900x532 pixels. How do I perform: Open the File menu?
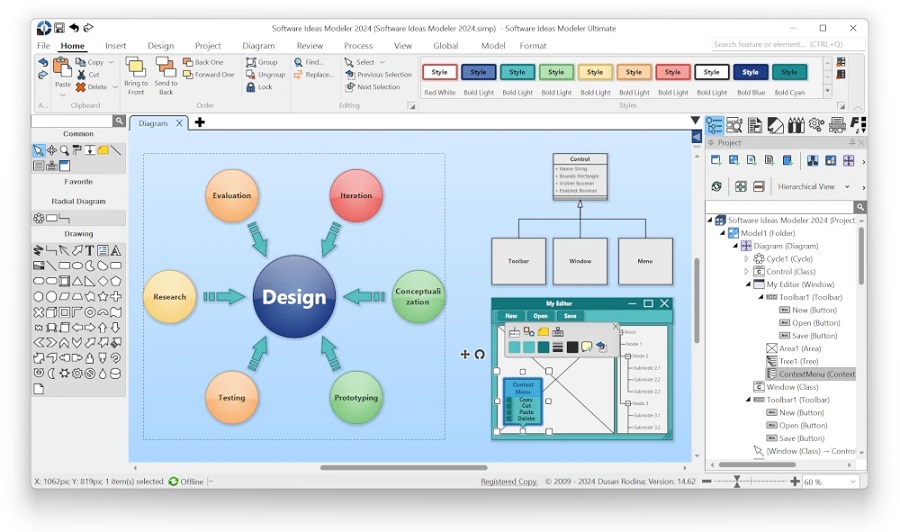pyautogui.click(x=43, y=45)
